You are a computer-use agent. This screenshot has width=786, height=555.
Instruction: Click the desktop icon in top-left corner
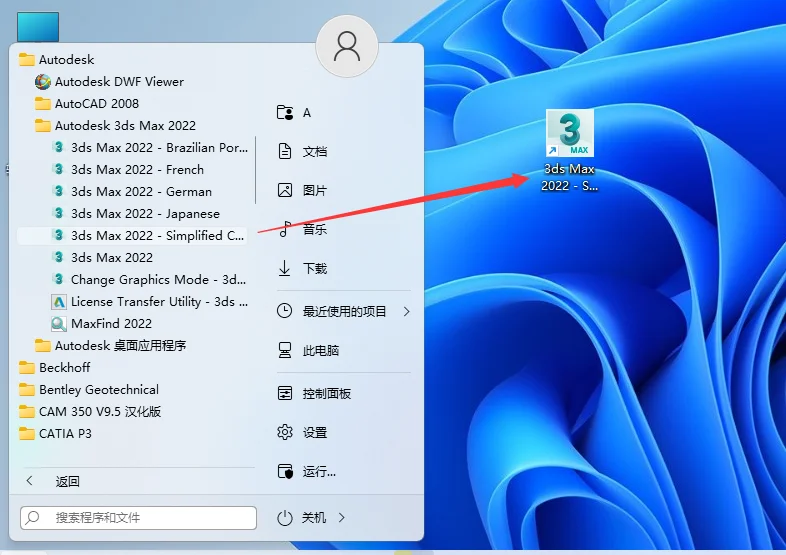click(38, 27)
